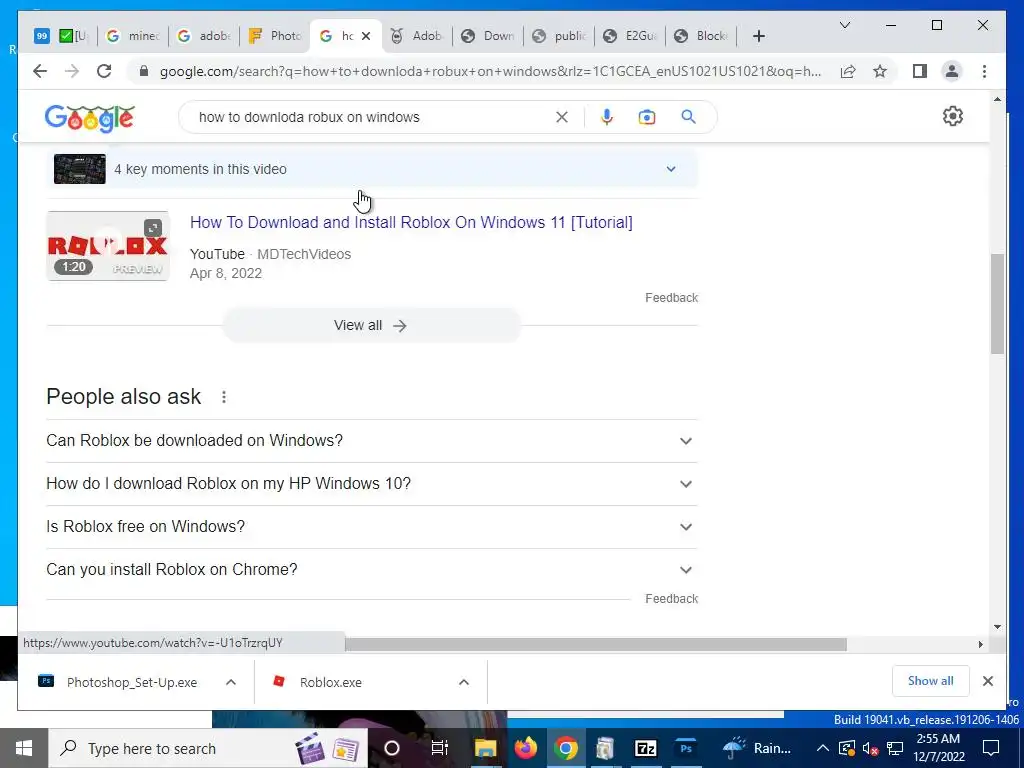Open Photoshop_Set-Up.exe from the downloads bar
1024x768 pixels.
(x=132, y=682)
